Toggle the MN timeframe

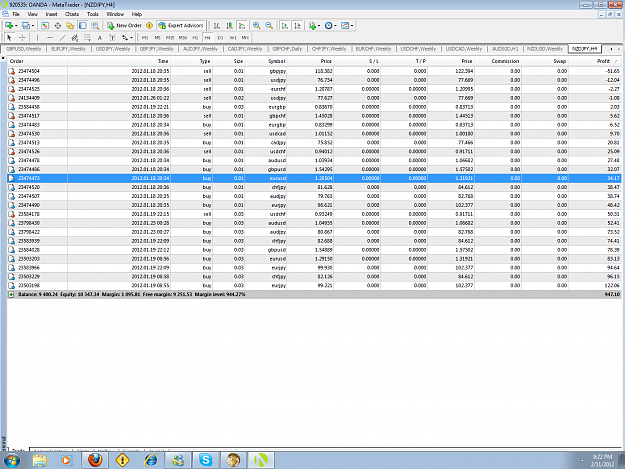click(x=245, y=37)
